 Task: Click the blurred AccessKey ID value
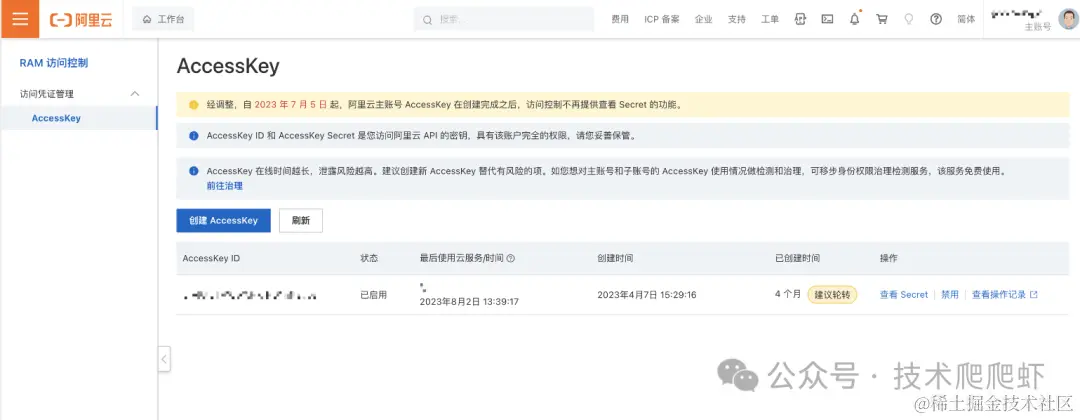[251, 295]
